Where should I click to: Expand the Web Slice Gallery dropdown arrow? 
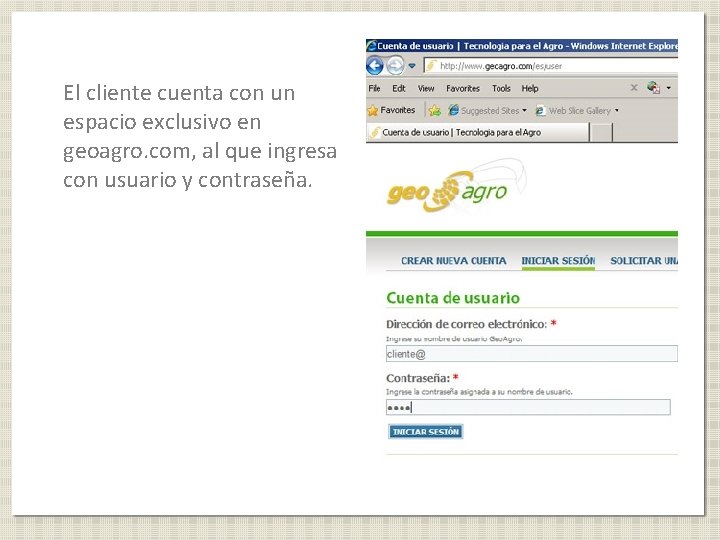click(x=617, y=111)
